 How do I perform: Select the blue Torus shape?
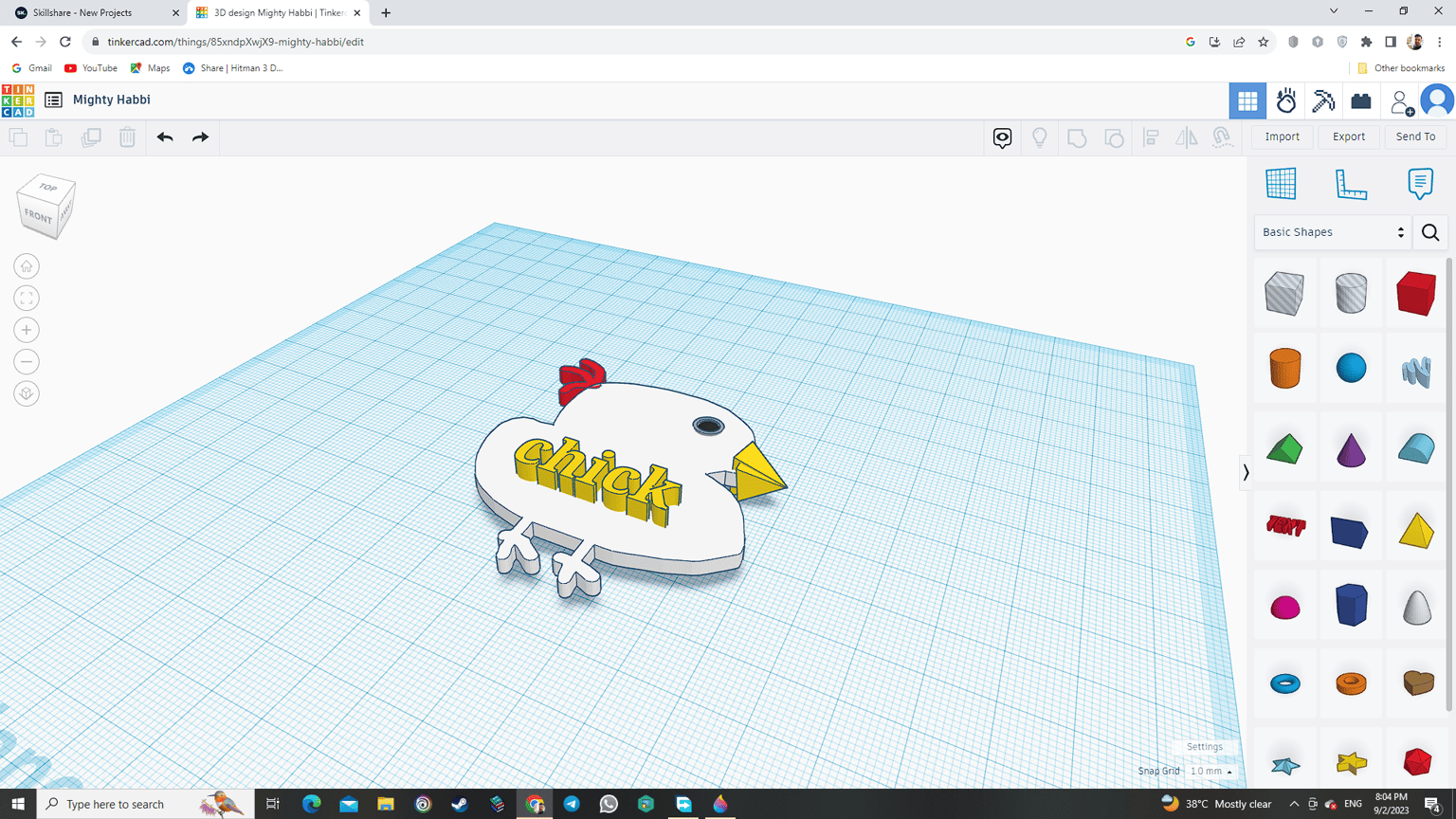click(1285, 683)
